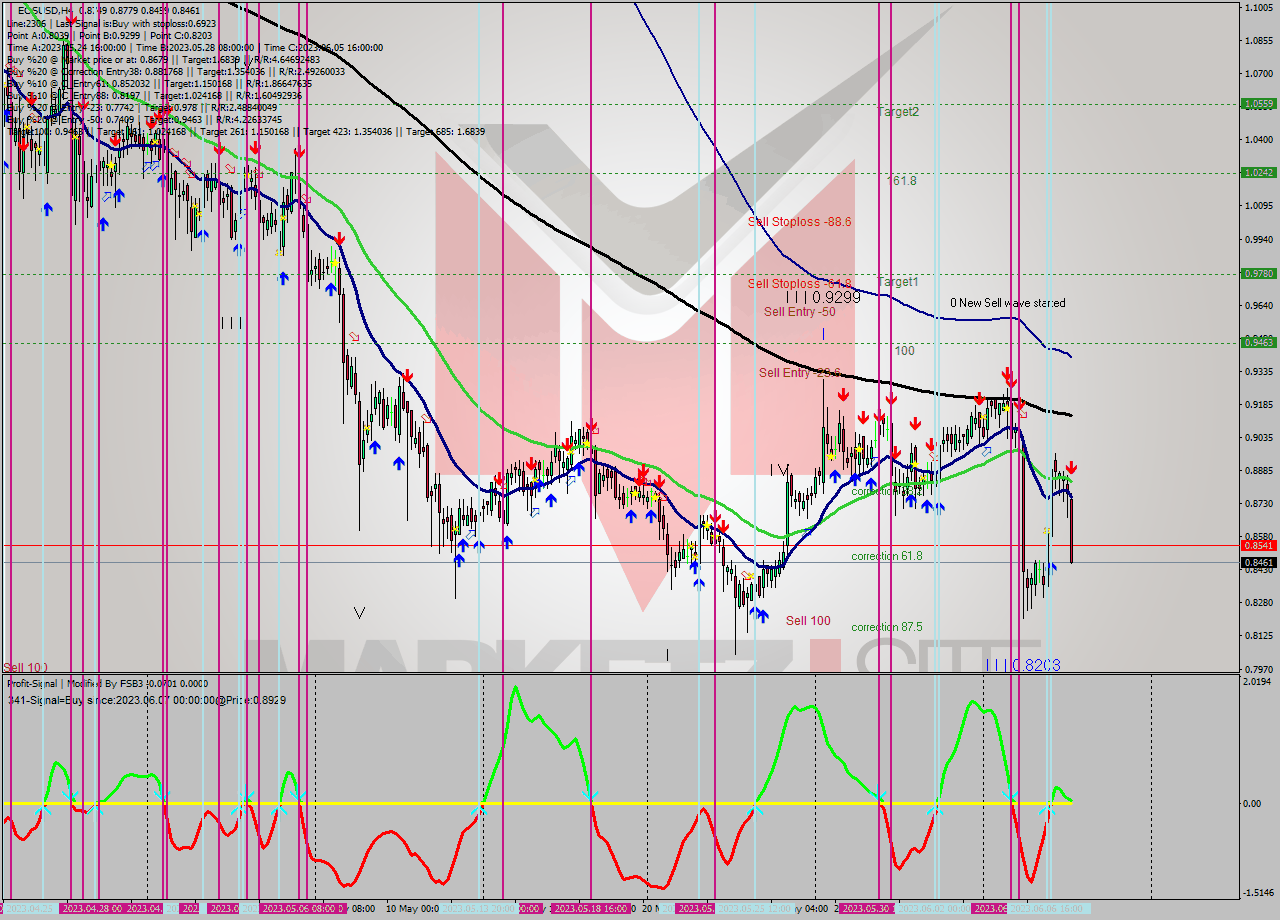Click the green 0.9463 price tag on axis
Screen dimensions: 1280x920
[1257, 342]
